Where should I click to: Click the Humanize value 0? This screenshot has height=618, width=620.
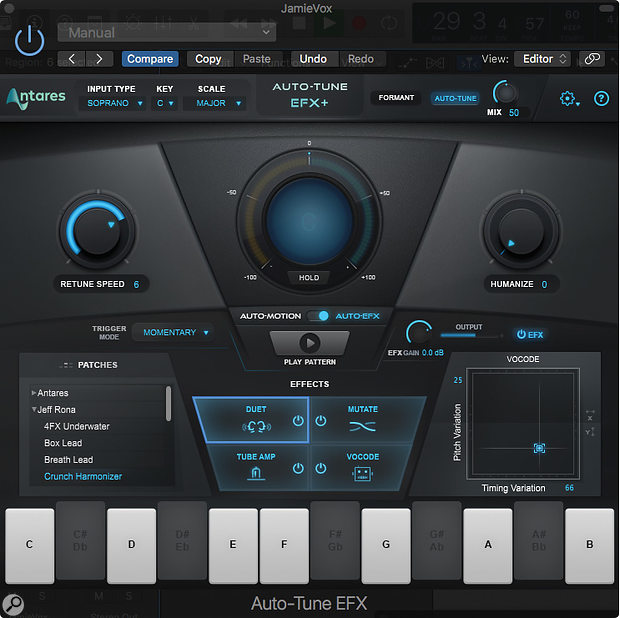click(x=544, y=284)
